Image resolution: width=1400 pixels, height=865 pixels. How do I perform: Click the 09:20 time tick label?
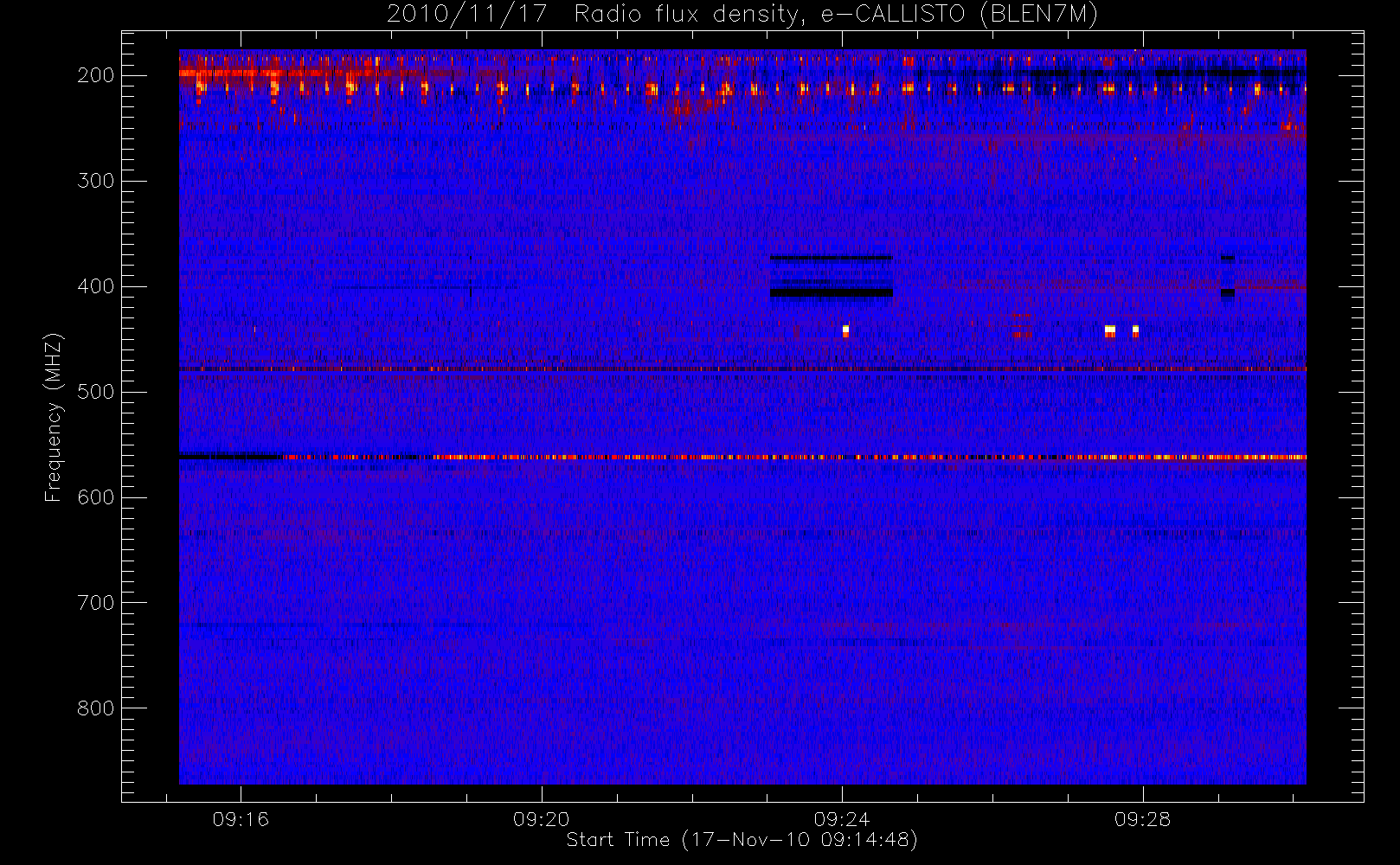pos(542,819)
